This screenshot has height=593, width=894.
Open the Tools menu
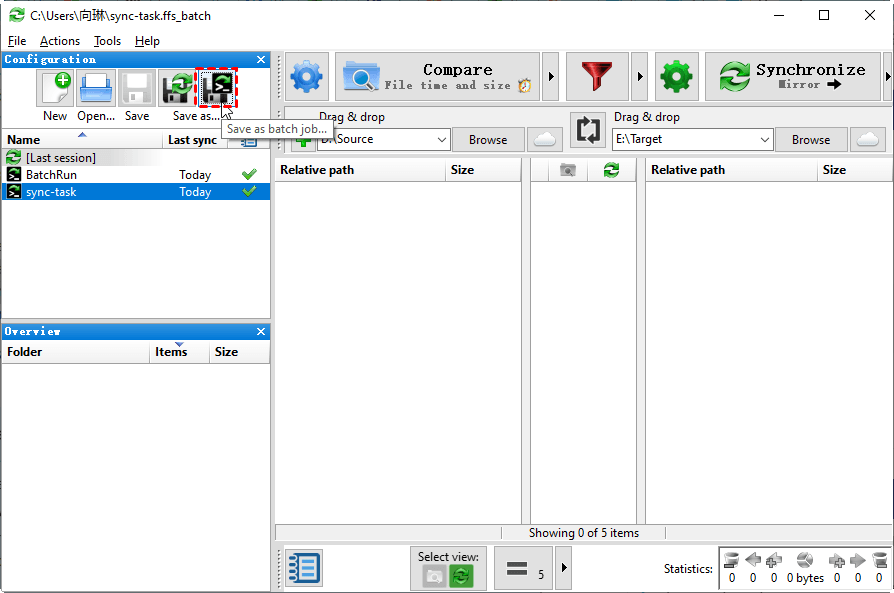(x=107, y=41)
